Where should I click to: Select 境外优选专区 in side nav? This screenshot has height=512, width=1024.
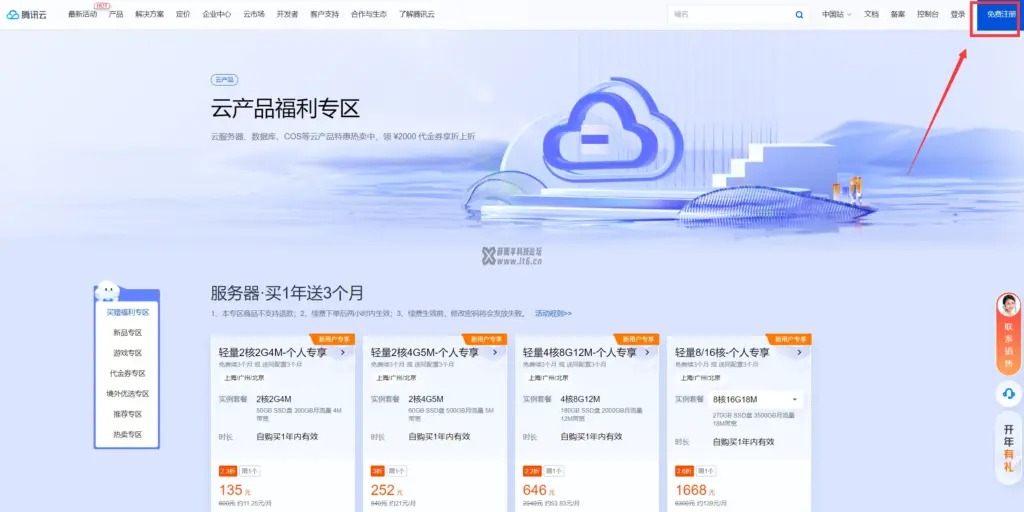tap(127, 394)
